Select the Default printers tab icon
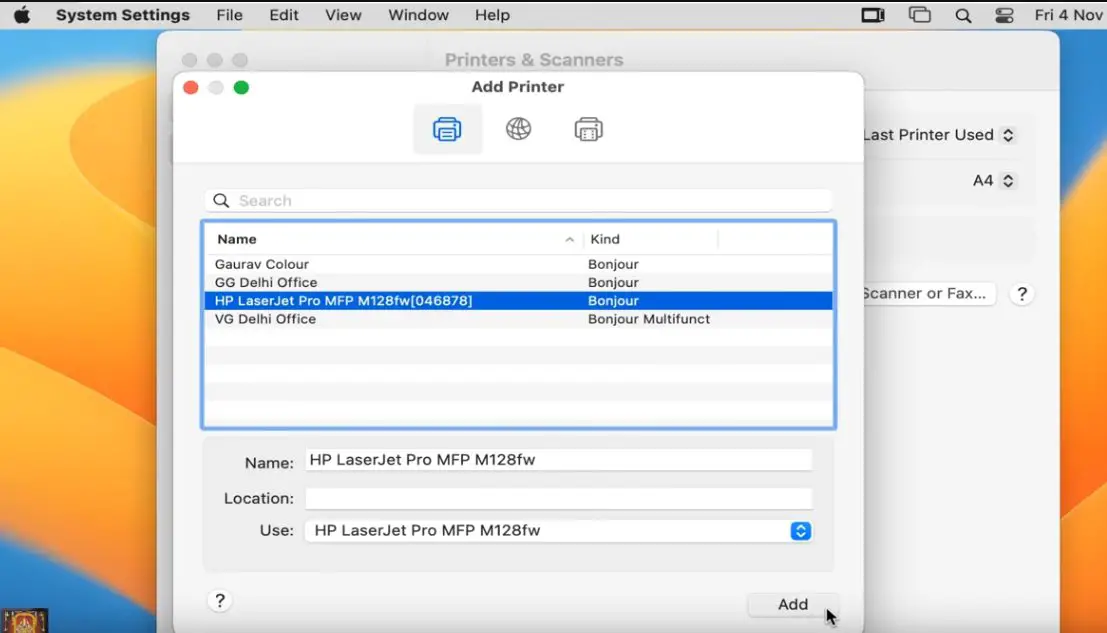 (x=447, y=129)
